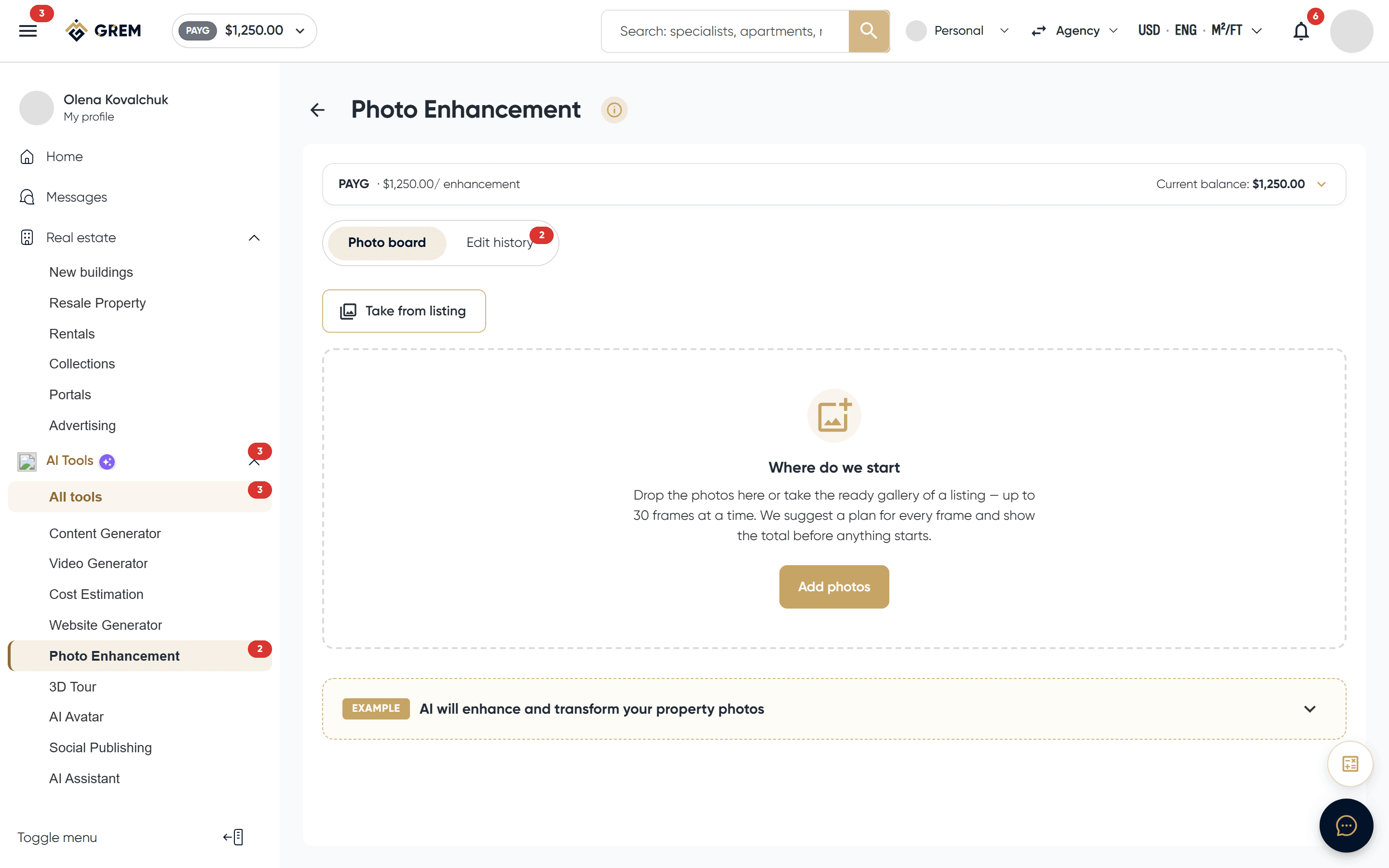Click the add-image icon in drop zone
This screenshot has width=1389, height=868.
(834, 416)
